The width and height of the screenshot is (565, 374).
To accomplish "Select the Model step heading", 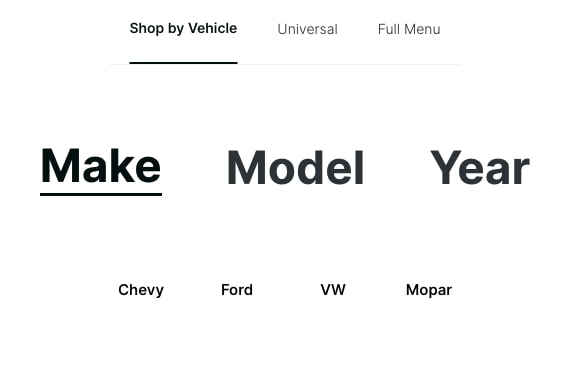I will 295,168.
